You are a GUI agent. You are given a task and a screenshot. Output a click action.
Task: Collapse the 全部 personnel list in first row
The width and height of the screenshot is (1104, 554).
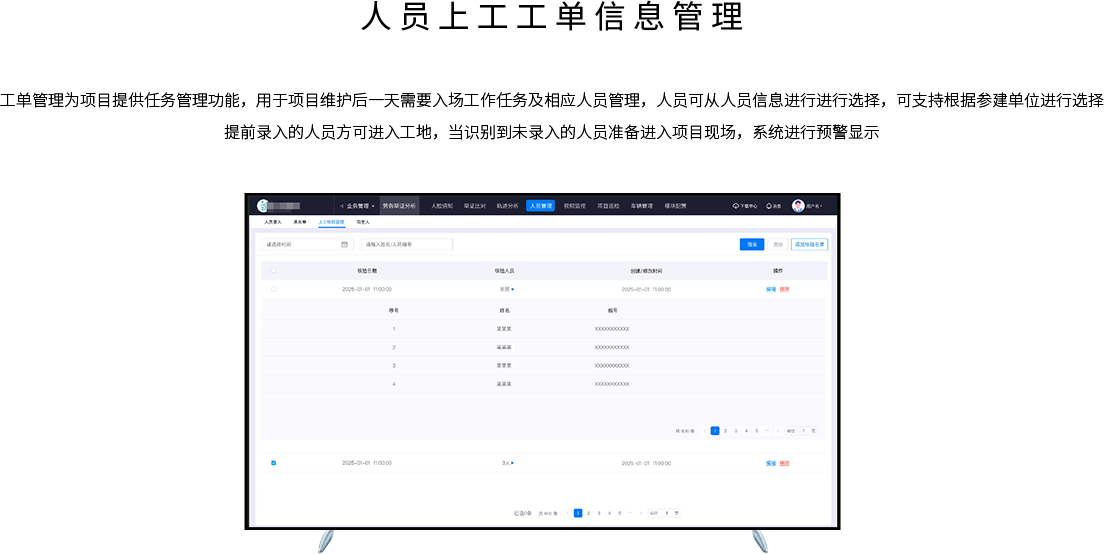507,289
